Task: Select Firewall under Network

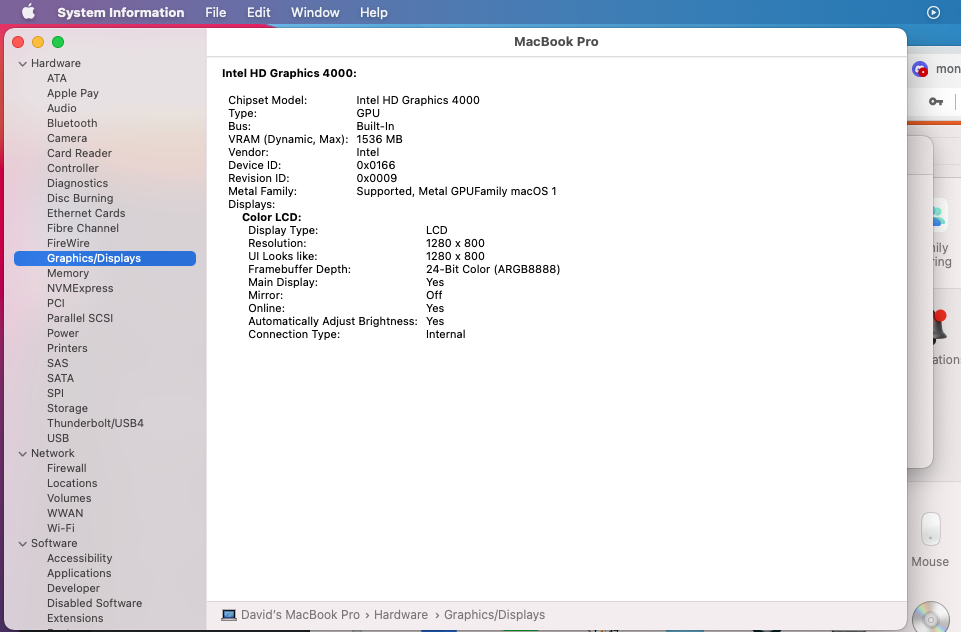Action: tap(67, 469)
